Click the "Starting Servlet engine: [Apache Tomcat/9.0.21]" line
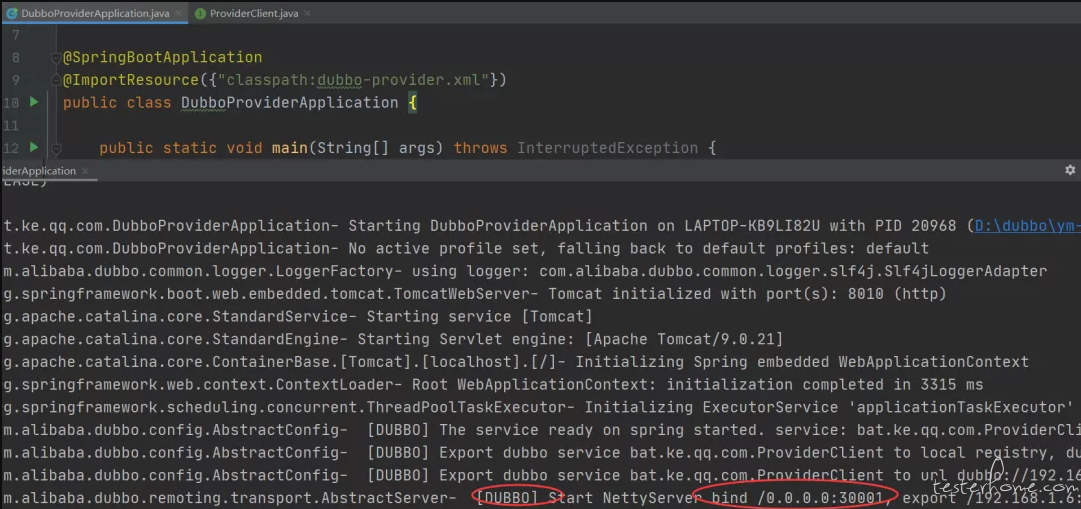This screenshot has height=509, width=1081. pyautogui.click(x=393, y=339)
